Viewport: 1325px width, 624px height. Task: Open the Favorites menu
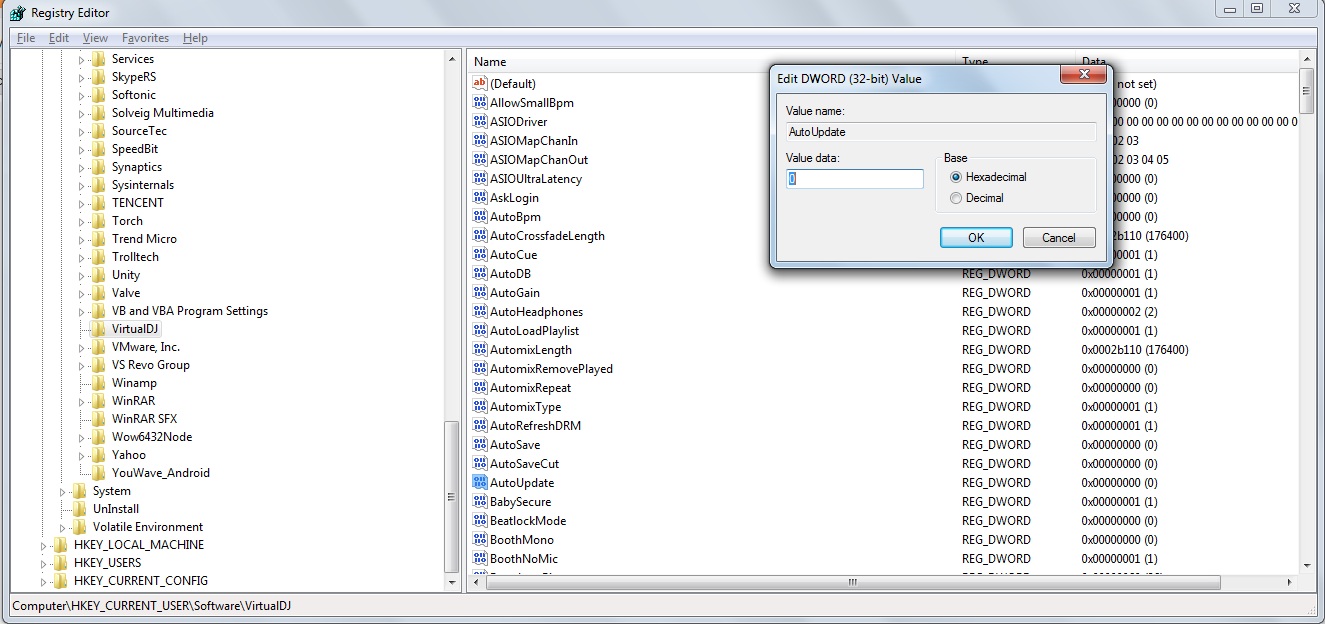[x=145, y=37]
